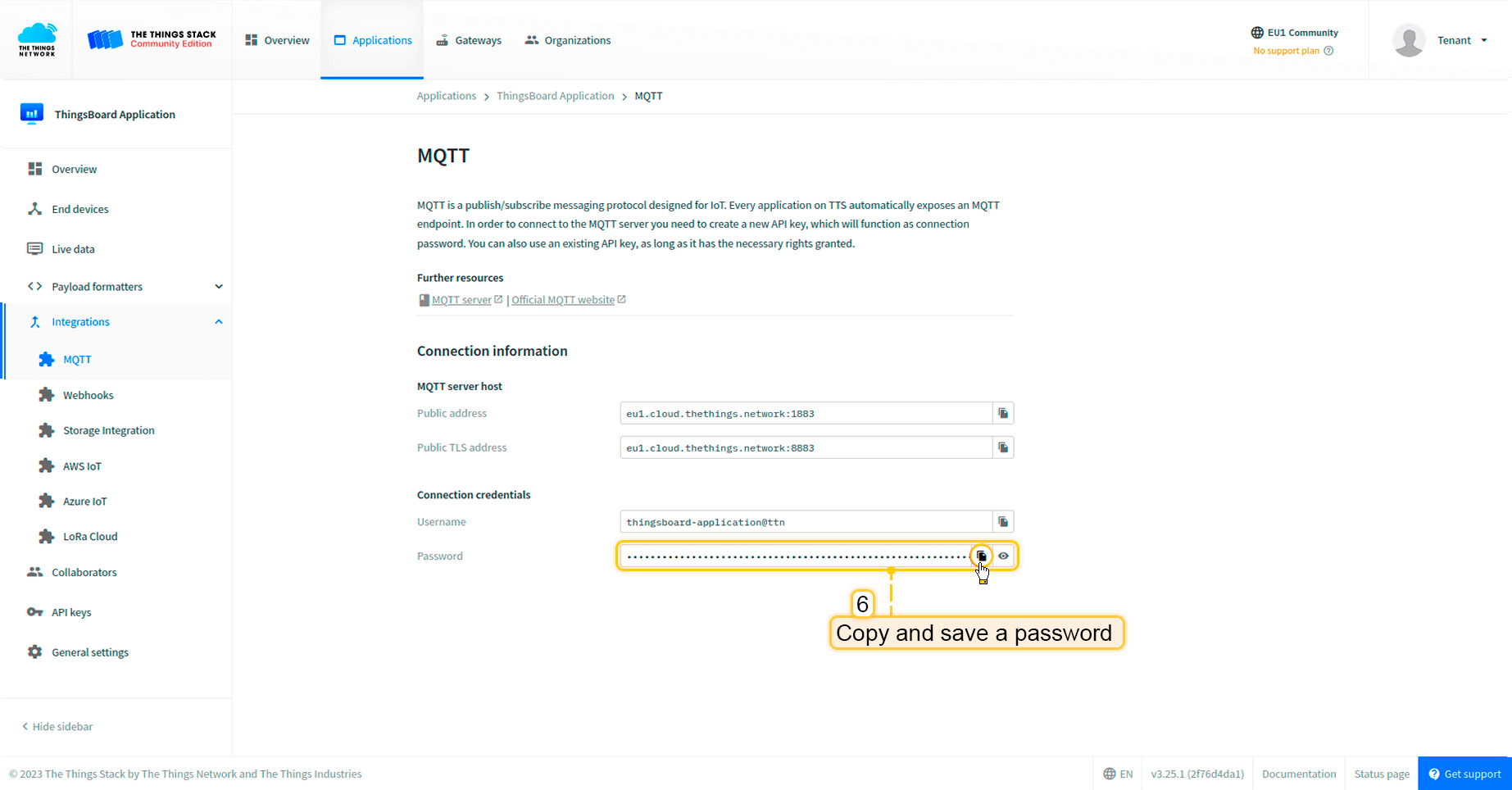
Task: Copy the Public TLS address
Action: coord(1003,447)
